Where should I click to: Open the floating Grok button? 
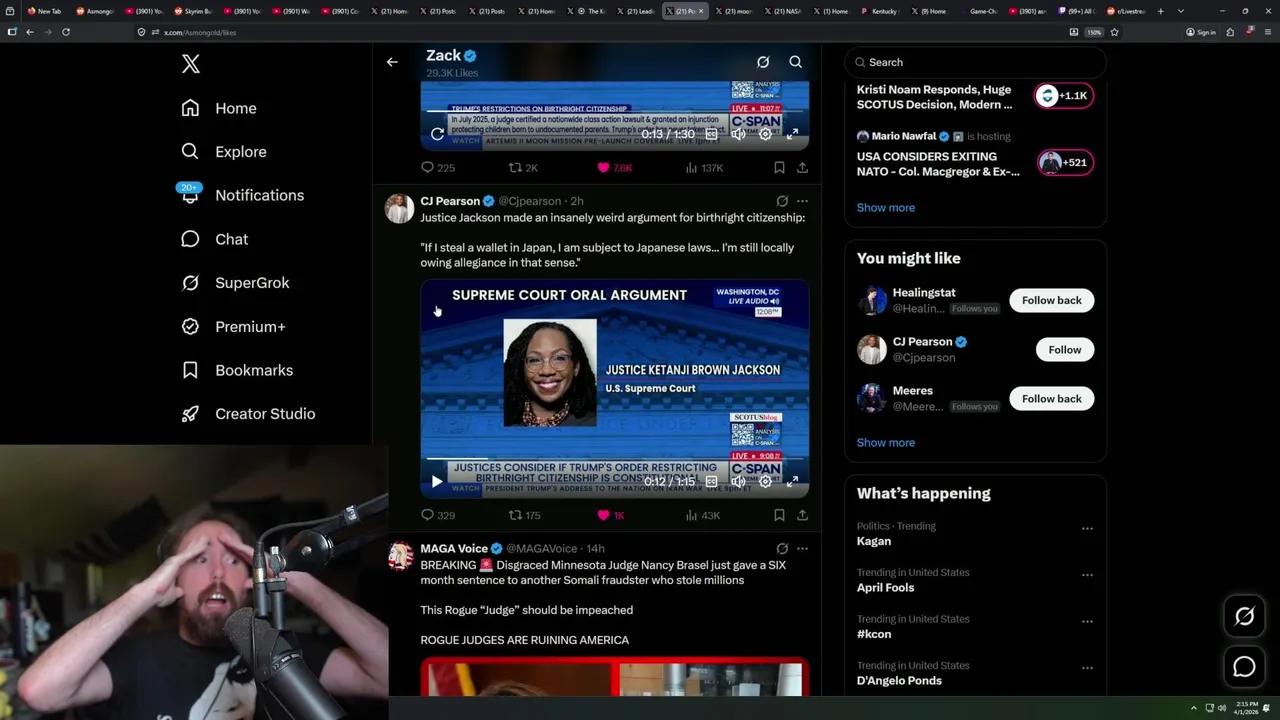[x=1244, y=617]
